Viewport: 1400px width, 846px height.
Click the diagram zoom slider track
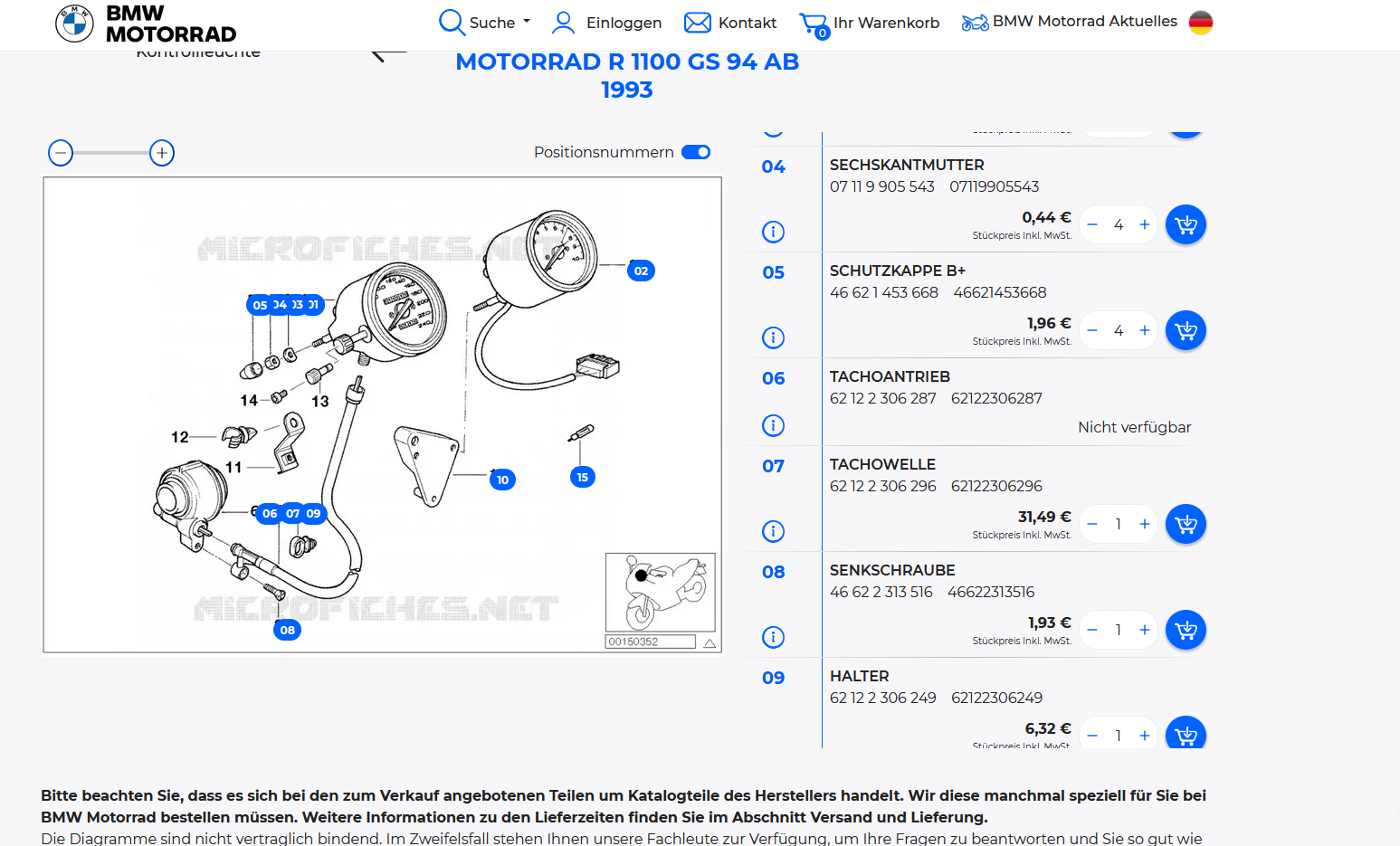(x=111, y=153)
